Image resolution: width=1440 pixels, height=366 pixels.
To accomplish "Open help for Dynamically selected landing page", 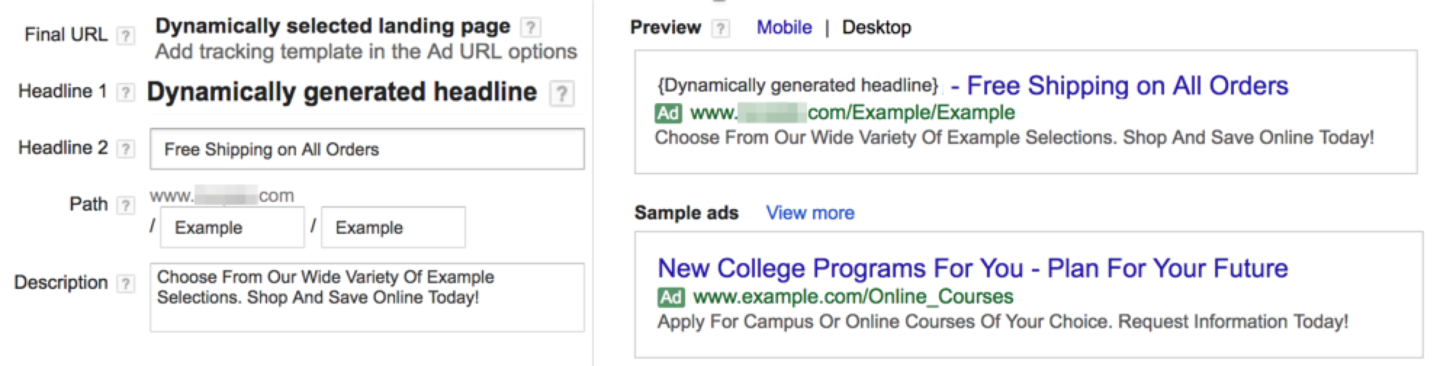I will click(x=533, y=27).
